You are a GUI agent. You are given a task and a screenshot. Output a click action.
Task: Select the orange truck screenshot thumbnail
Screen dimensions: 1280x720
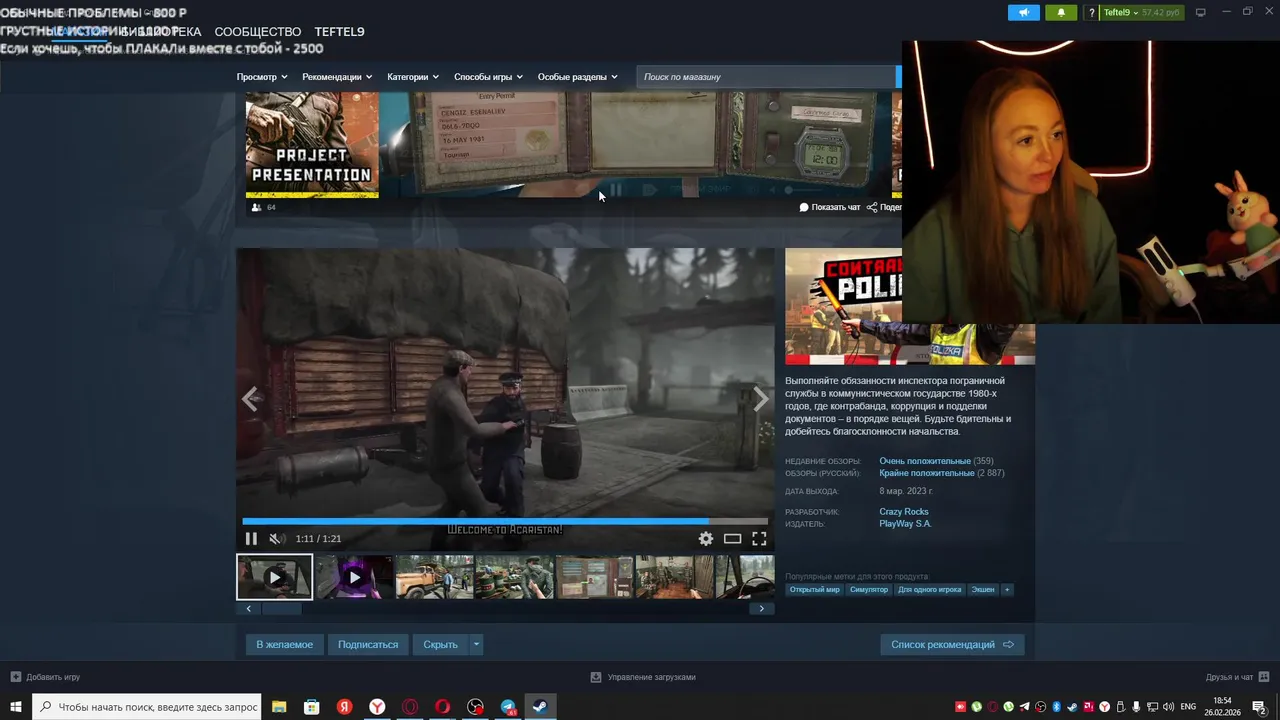tap(434, 577)
